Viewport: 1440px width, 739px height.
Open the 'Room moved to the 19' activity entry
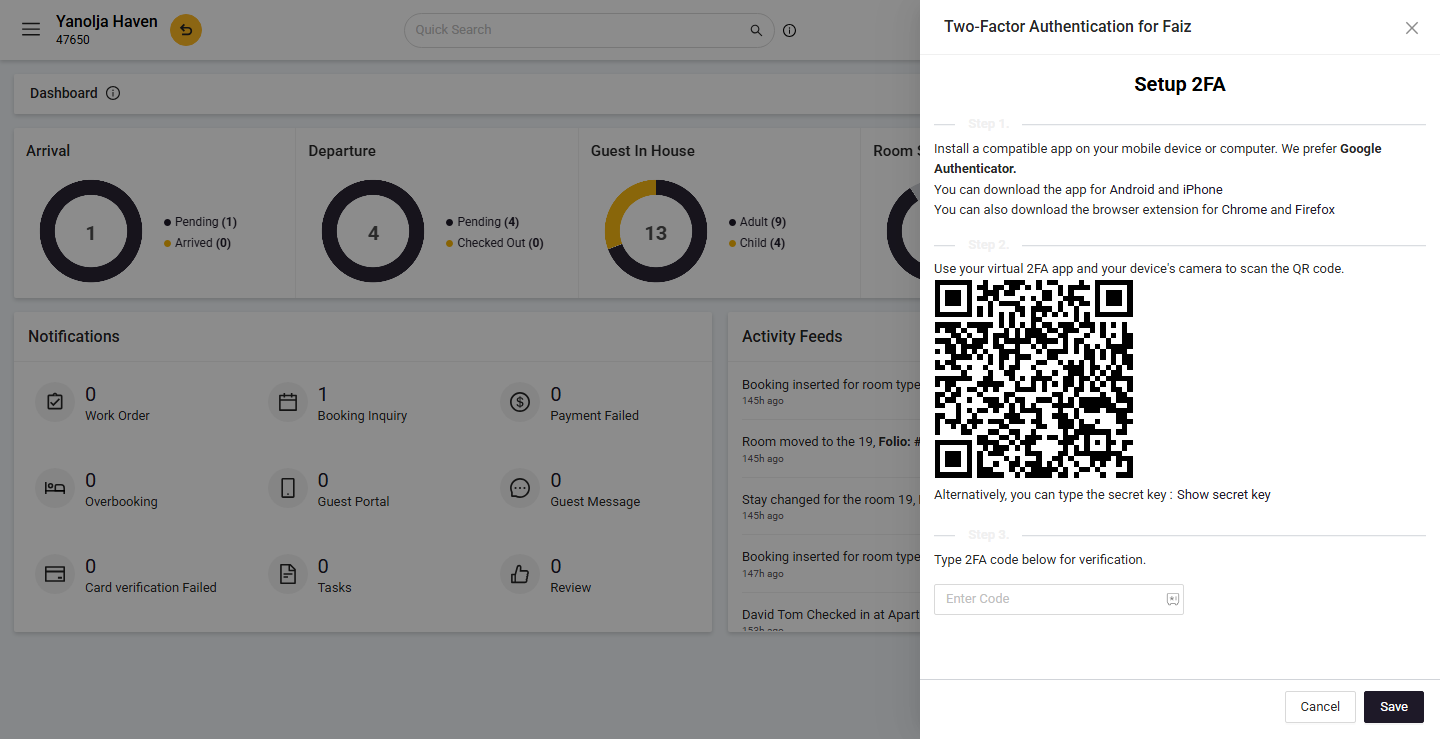[830, 448]
